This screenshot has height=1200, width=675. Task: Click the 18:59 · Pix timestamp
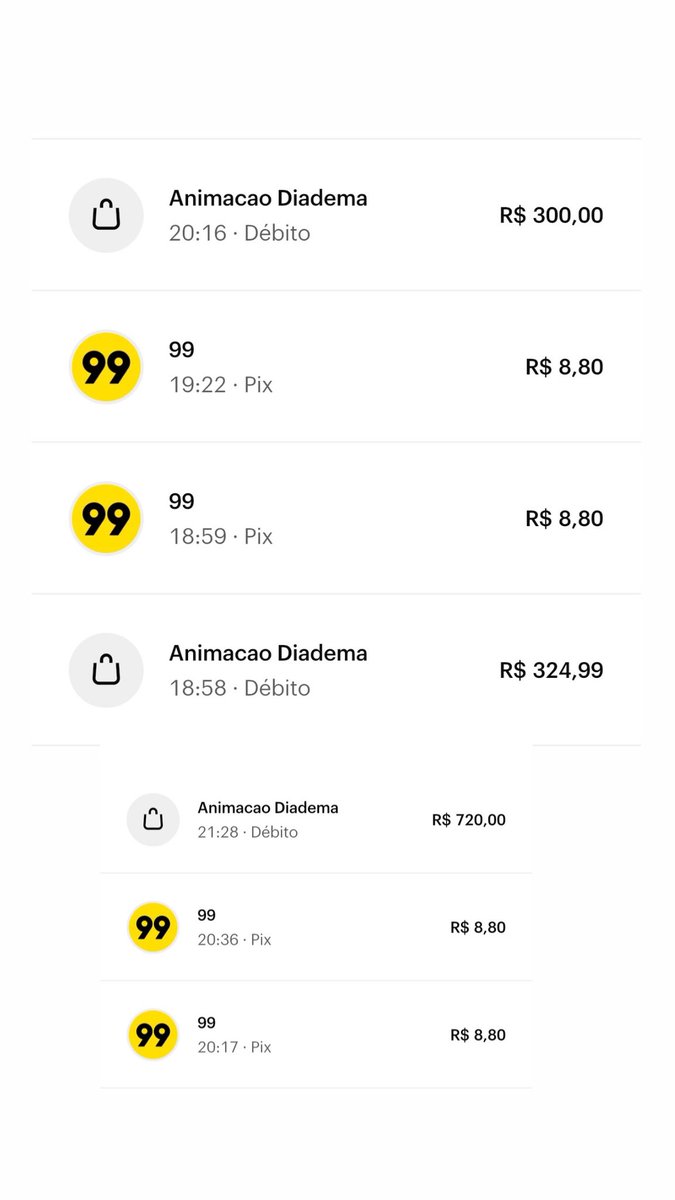point(221,537)
